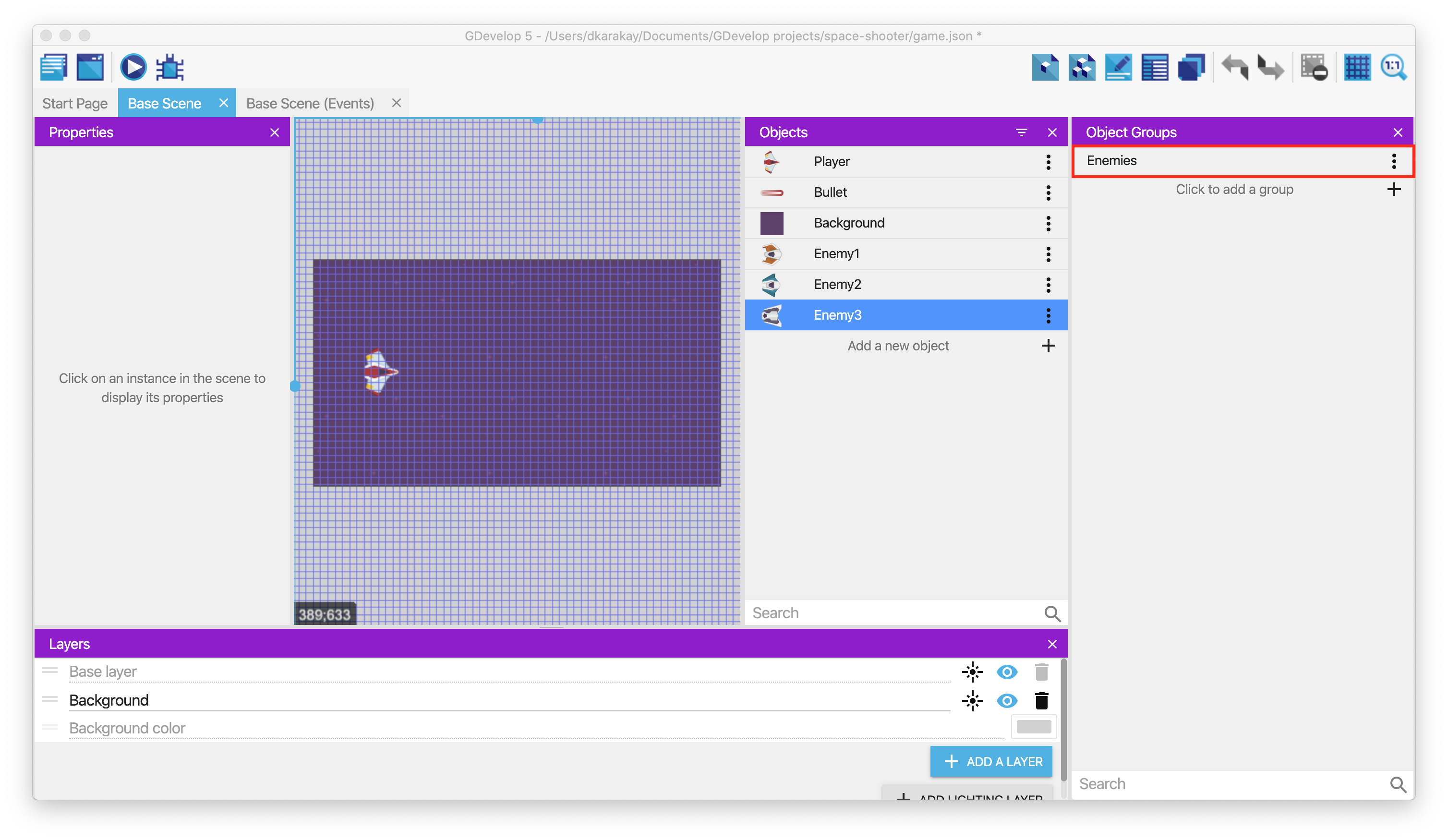Switch to Base Scene (Events) tab
This screenshot has height=840, width=1448.
pos(310,103)
